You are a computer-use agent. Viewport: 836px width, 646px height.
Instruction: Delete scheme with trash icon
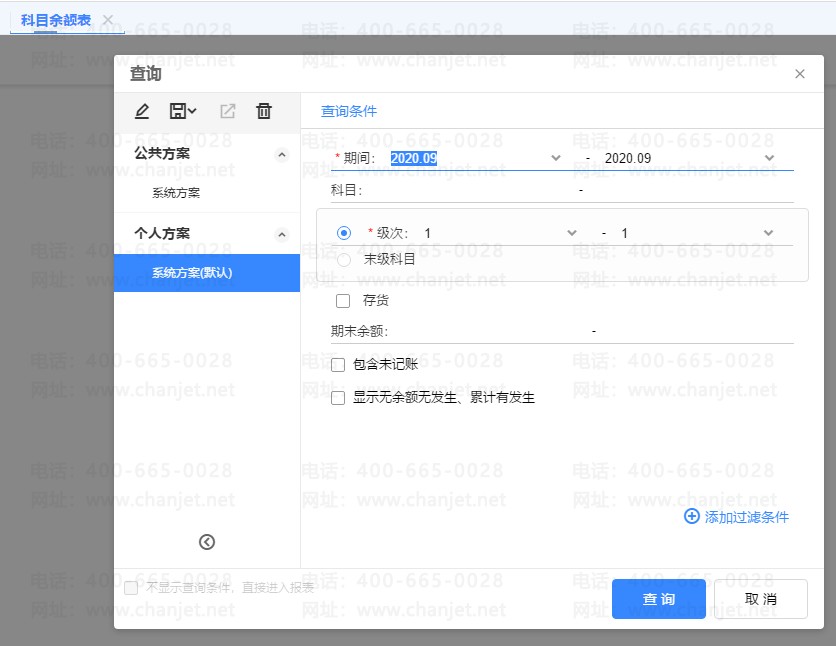click(x=264, y=111)
